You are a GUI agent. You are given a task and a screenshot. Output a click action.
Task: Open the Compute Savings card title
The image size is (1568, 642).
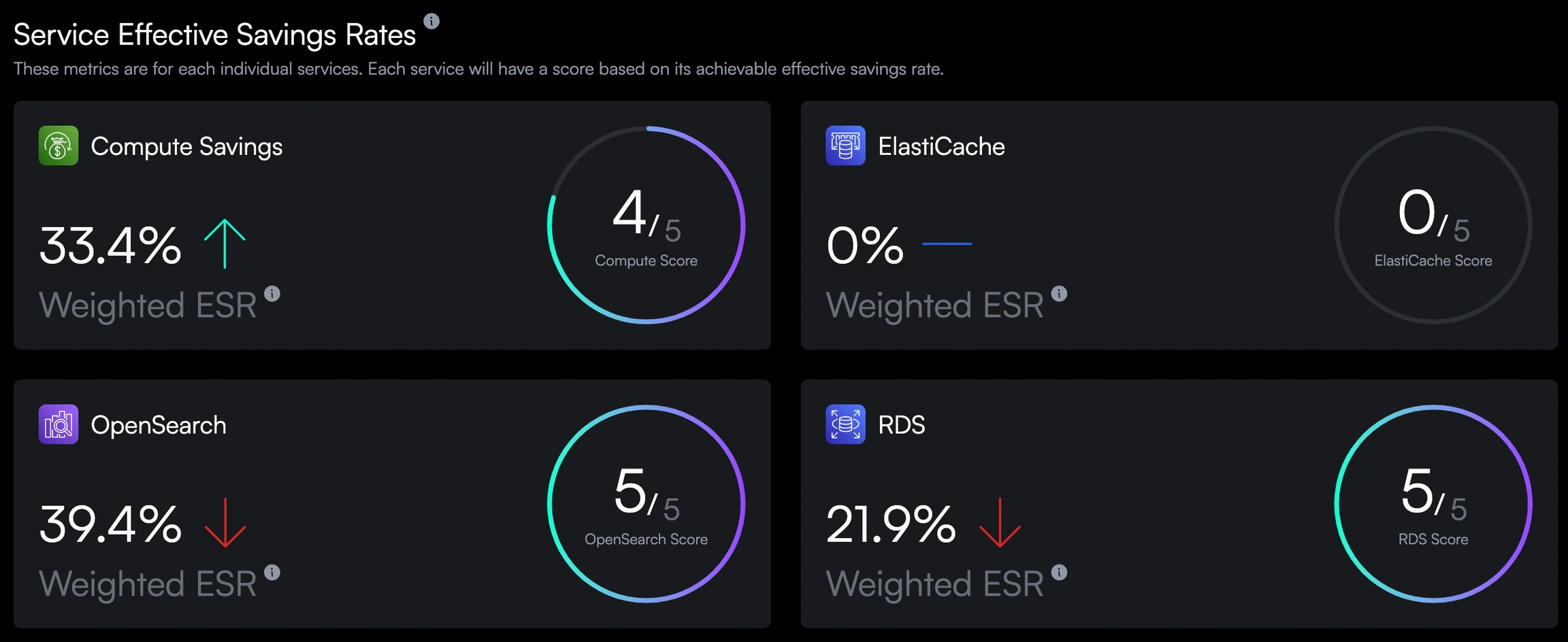pyautogui.click(x=186, y=146)
